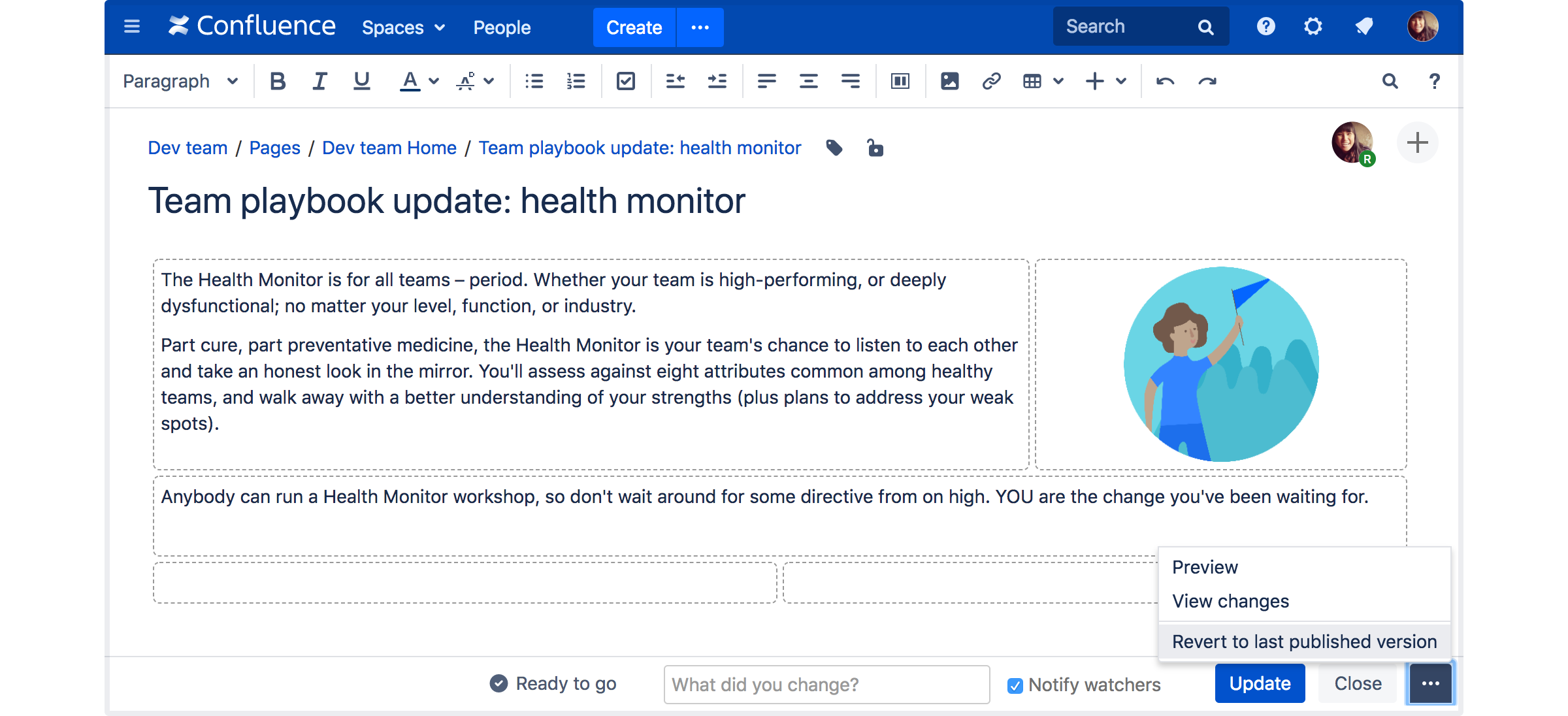Open the table dropdown arrow
Viewport: 1568px width, 716px height.
[x=1058, y=81]
